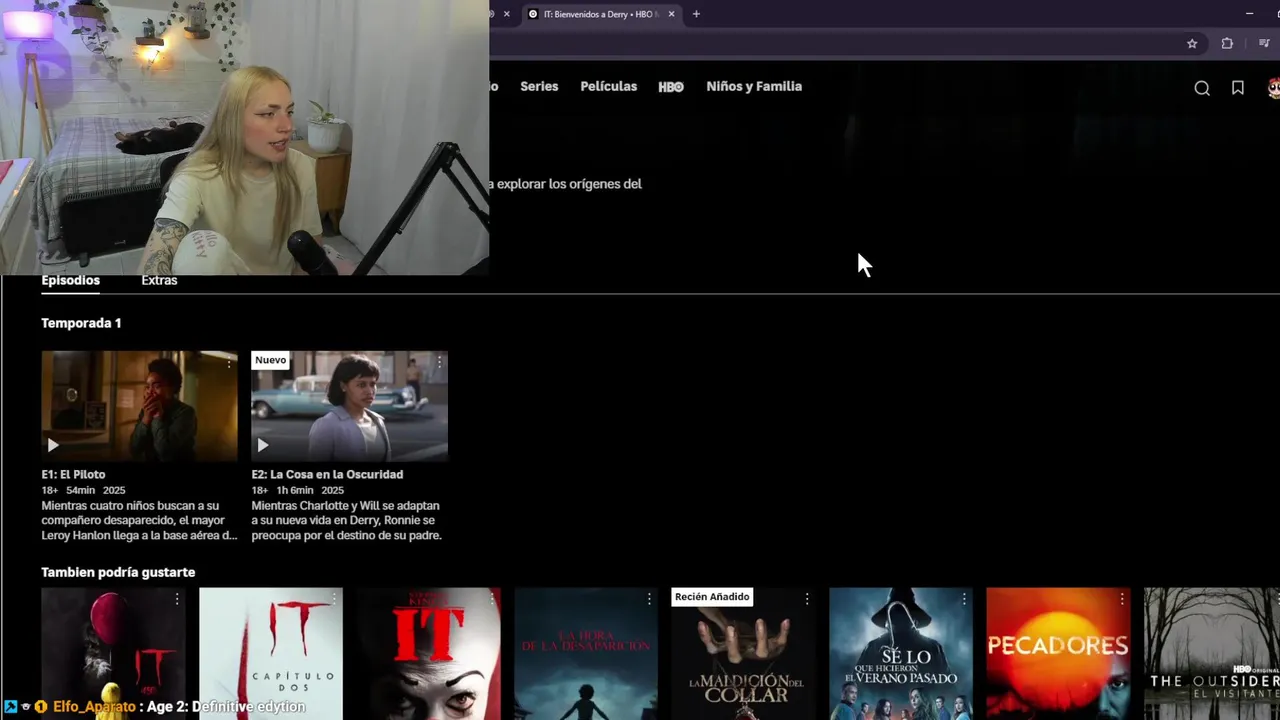Click the E2 description starting Mientras Charlotte y Will

[x=346, y=520]
